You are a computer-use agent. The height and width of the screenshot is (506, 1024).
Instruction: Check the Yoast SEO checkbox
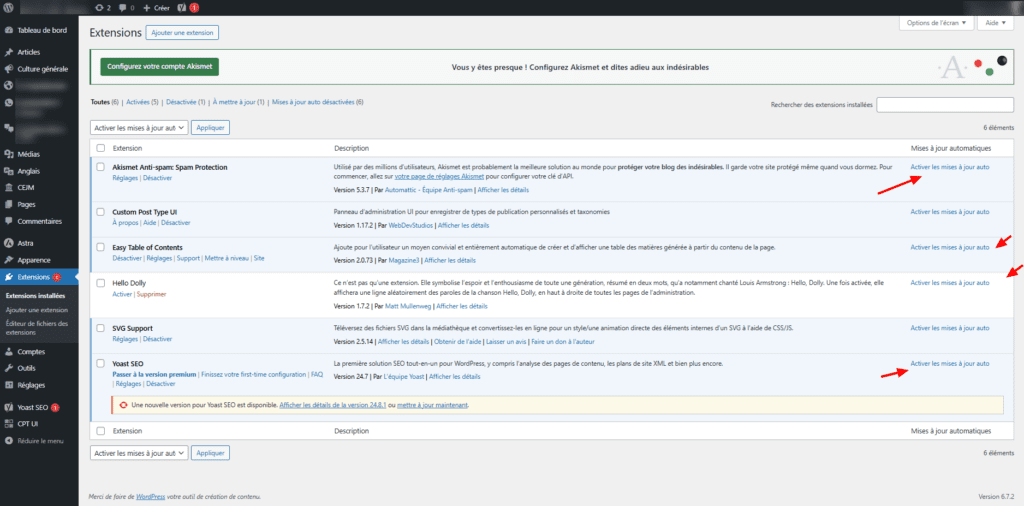click(x=101, y=364)
